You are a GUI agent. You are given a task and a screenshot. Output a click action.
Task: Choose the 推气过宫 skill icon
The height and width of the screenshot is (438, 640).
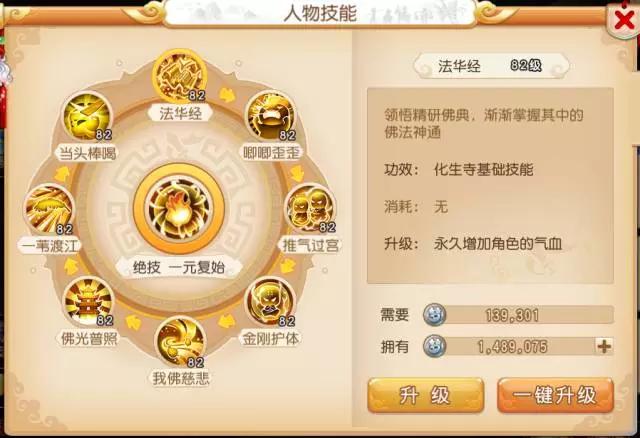pyautogui.click(x=310, y=209)
